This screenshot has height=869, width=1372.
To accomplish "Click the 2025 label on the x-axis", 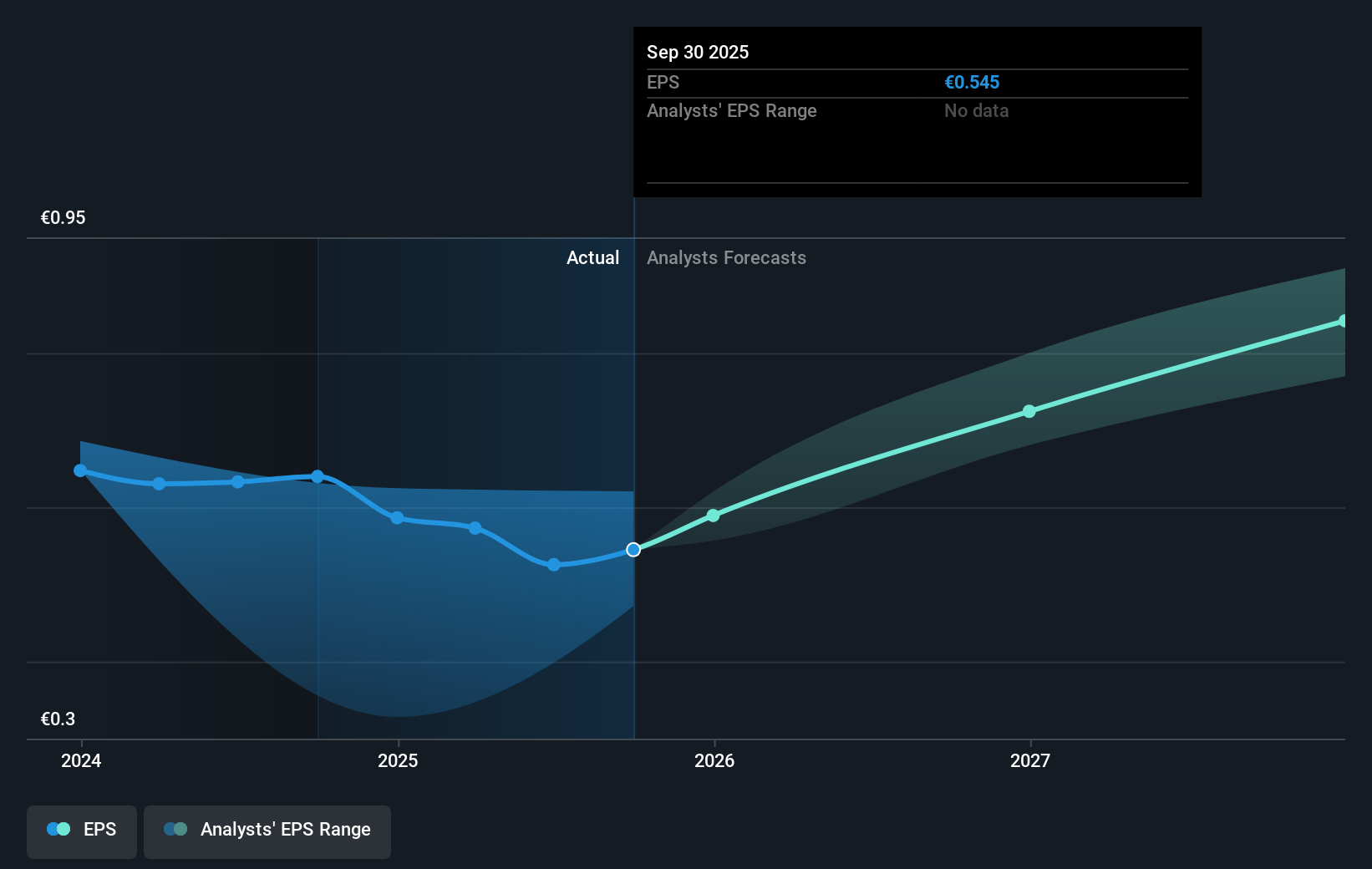I will click(398, 761).
